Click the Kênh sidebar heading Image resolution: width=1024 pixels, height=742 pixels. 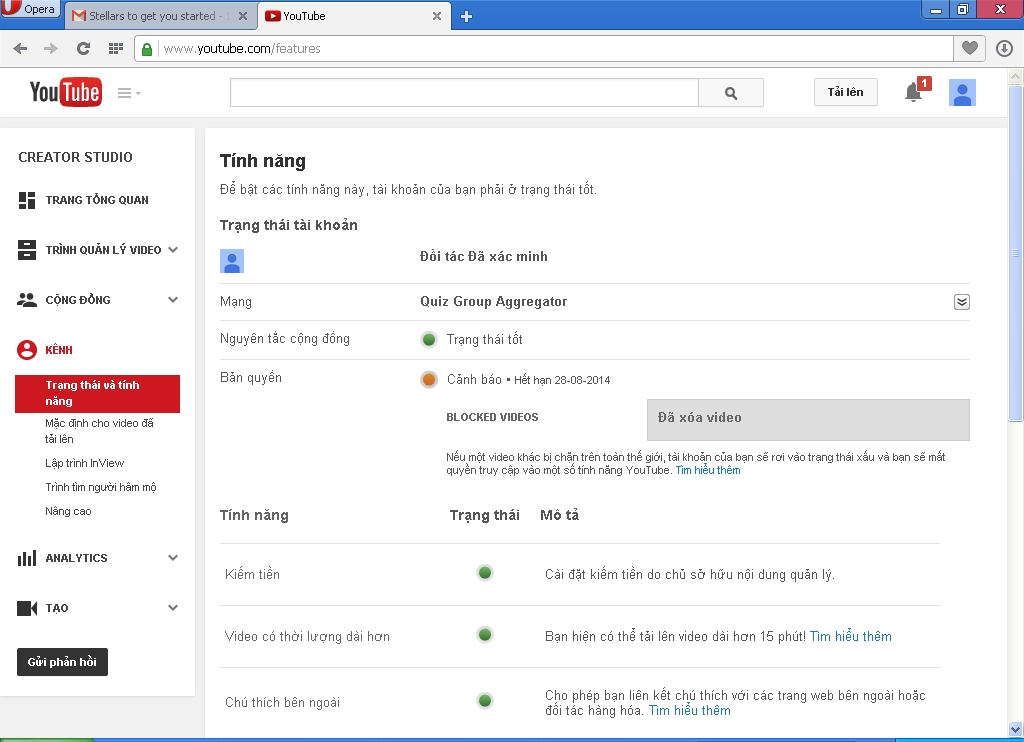(59, 350)
